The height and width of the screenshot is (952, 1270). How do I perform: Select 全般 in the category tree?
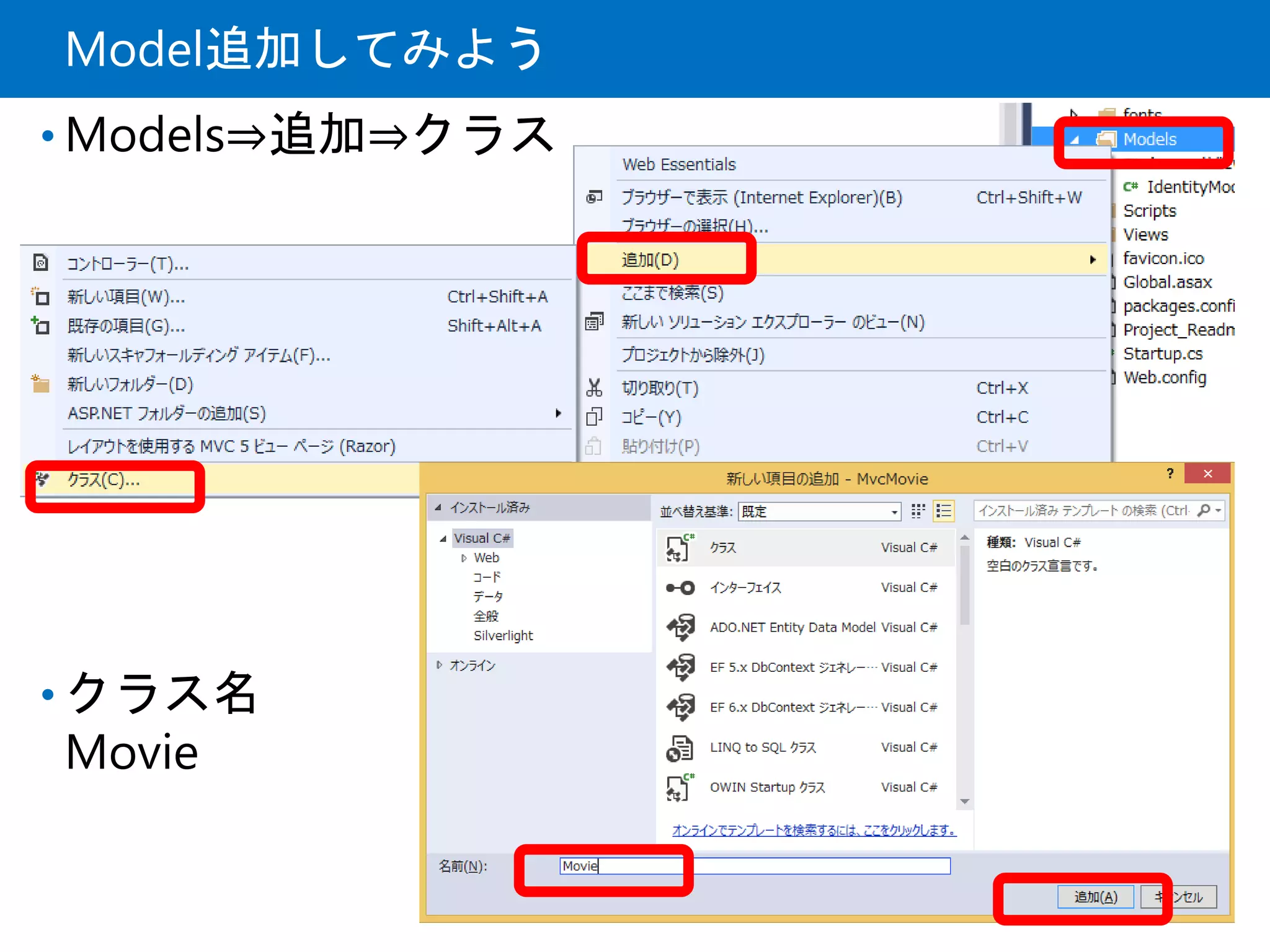tap(486, 616)
